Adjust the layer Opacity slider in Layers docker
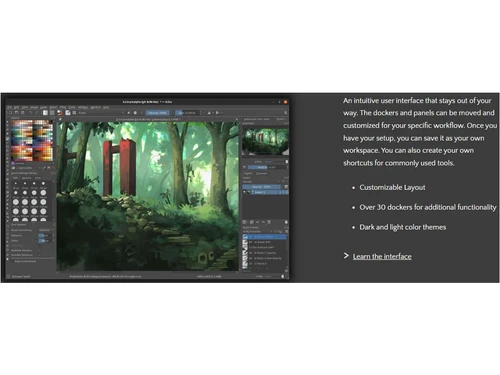 pyautogui.click(x=261, y=187)
